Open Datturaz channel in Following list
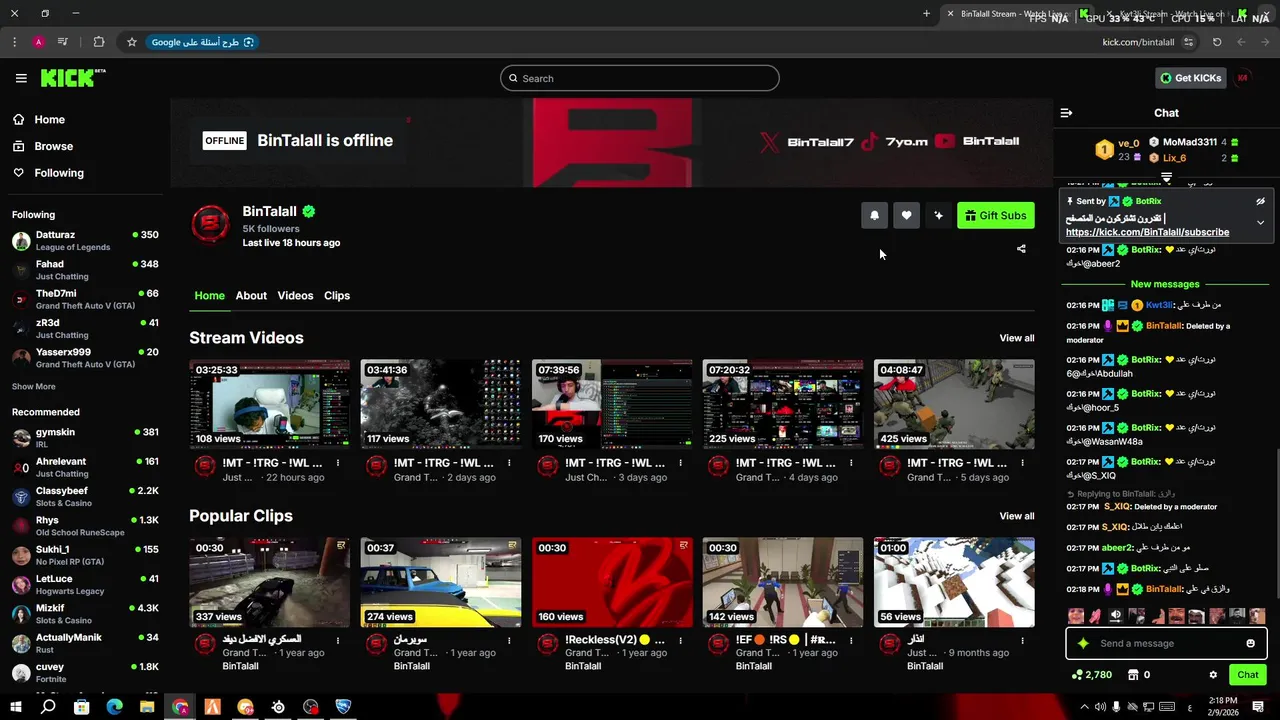Viewport: 1280px width, 720px height. pyautogui.click(x=85, y=241)
